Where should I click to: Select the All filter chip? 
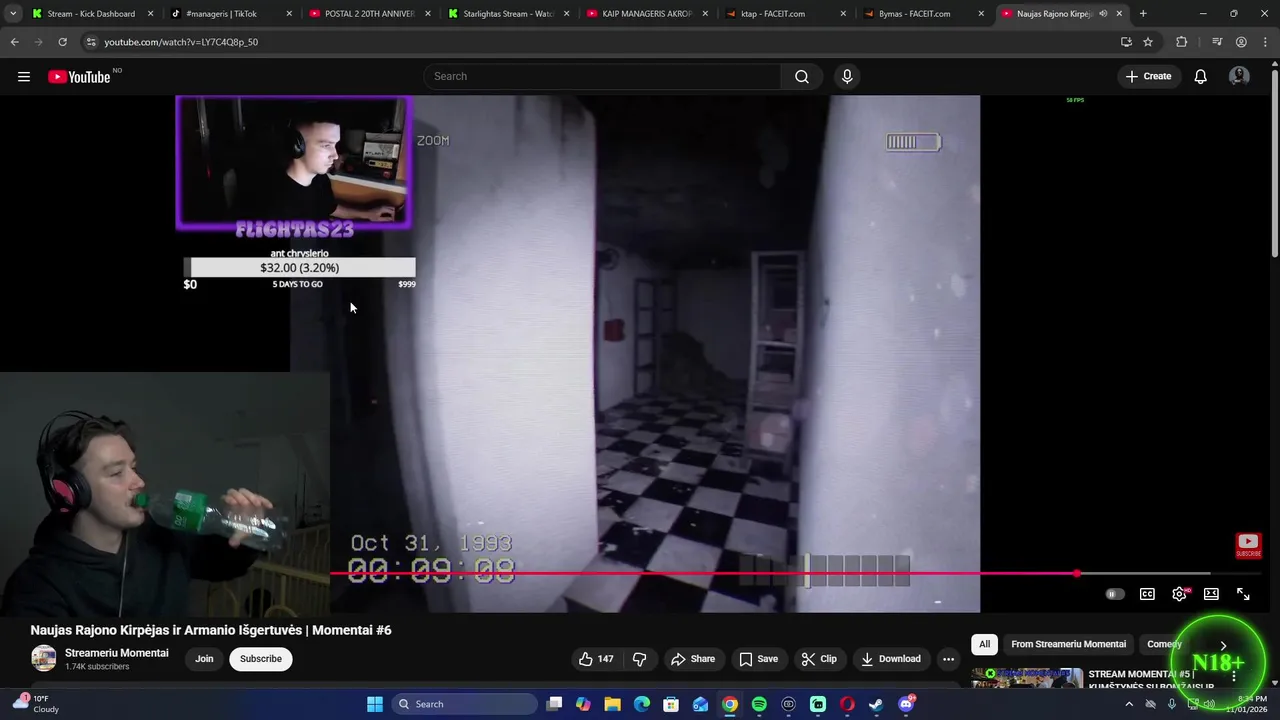(984, 644)
